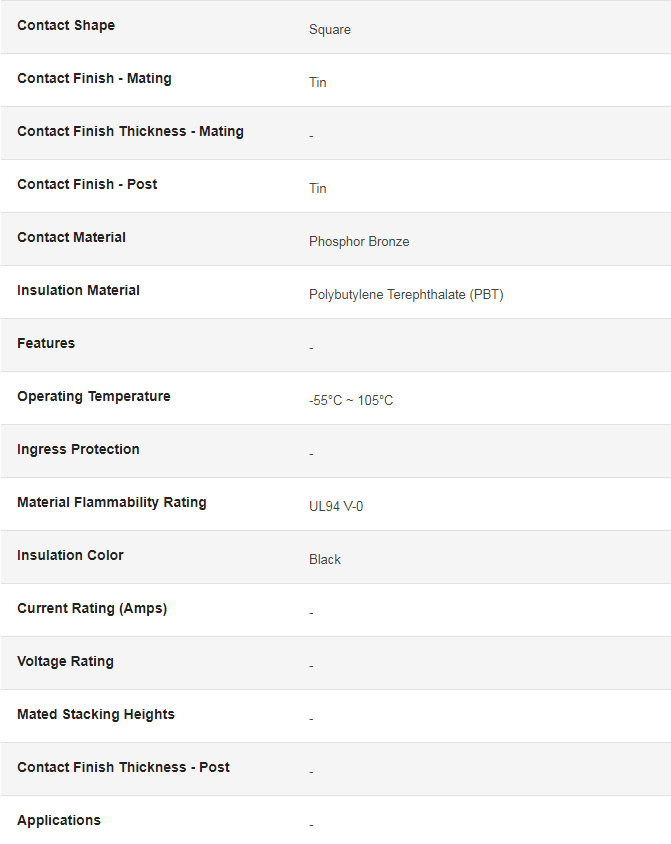Select Polybutylene Terephthalate (PBT) text
671x844 pixels.
pos(406,294)
